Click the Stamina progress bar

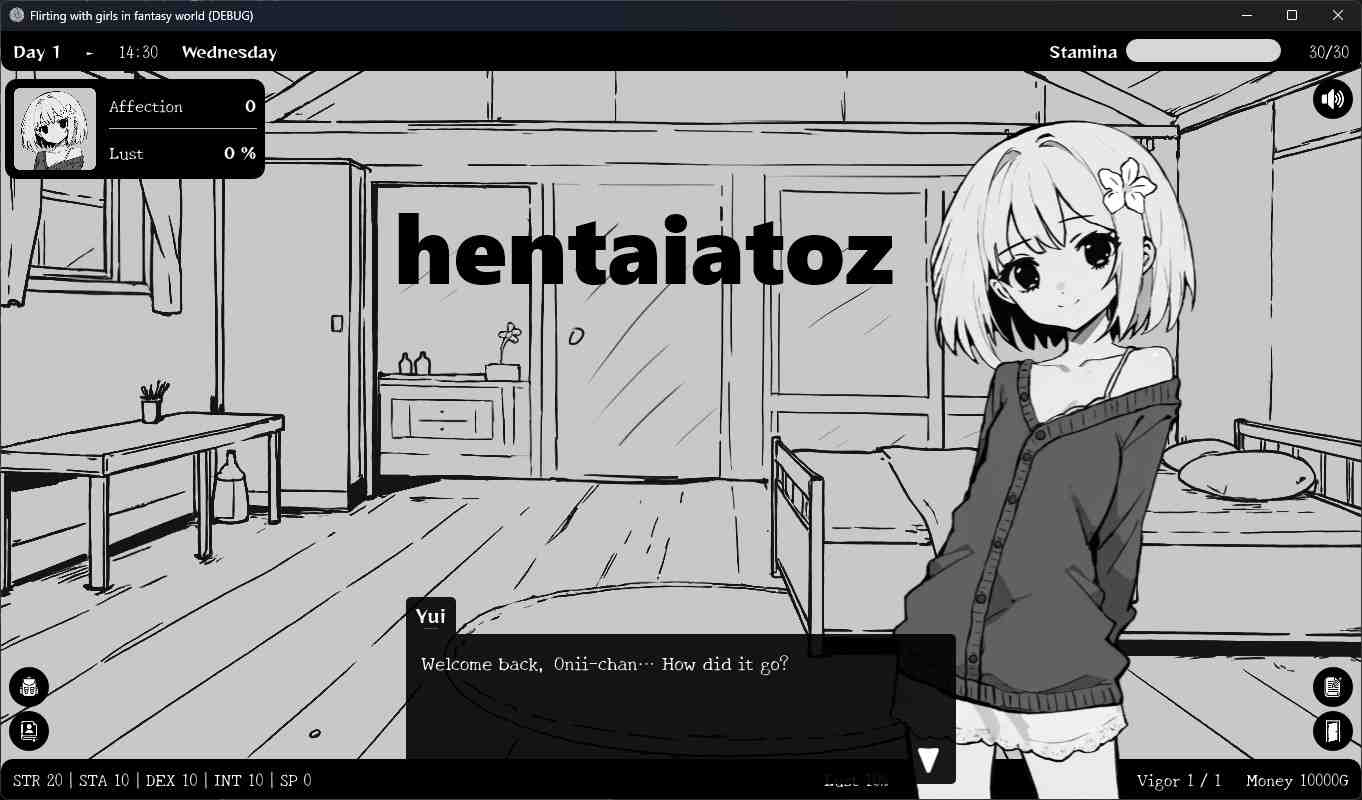pos(1203,52)
